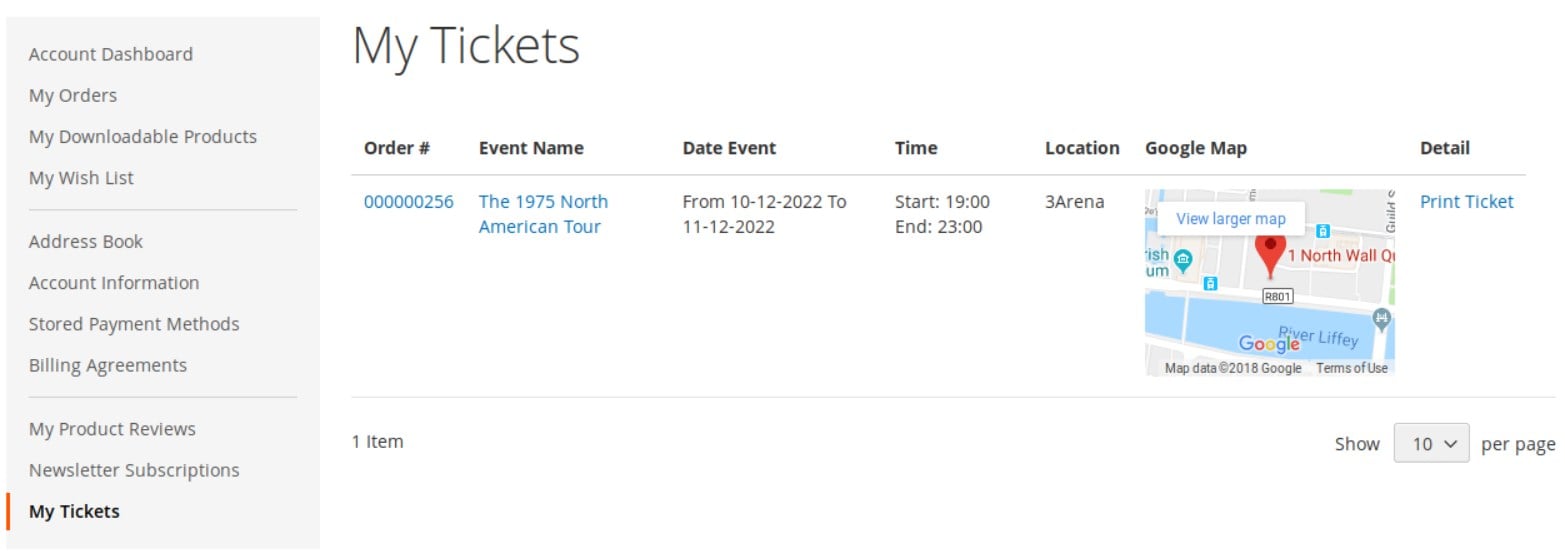Open My Wish List

point(81,178)
